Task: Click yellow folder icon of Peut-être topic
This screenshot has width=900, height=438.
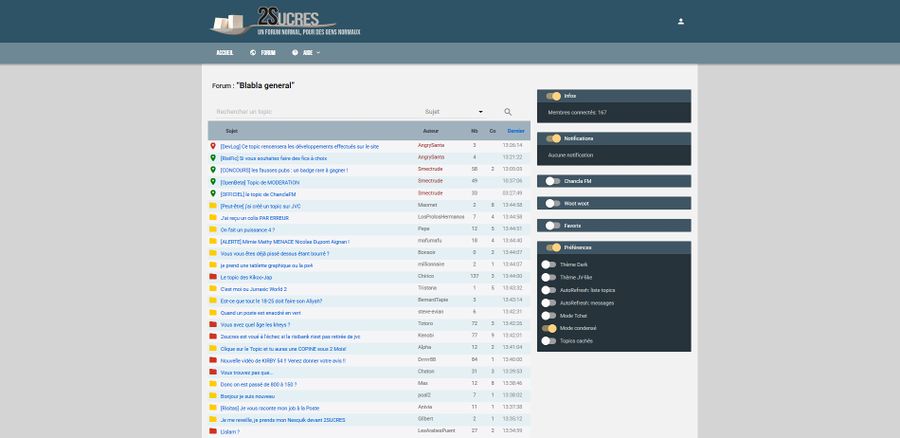Action: (x=213, y=205)
